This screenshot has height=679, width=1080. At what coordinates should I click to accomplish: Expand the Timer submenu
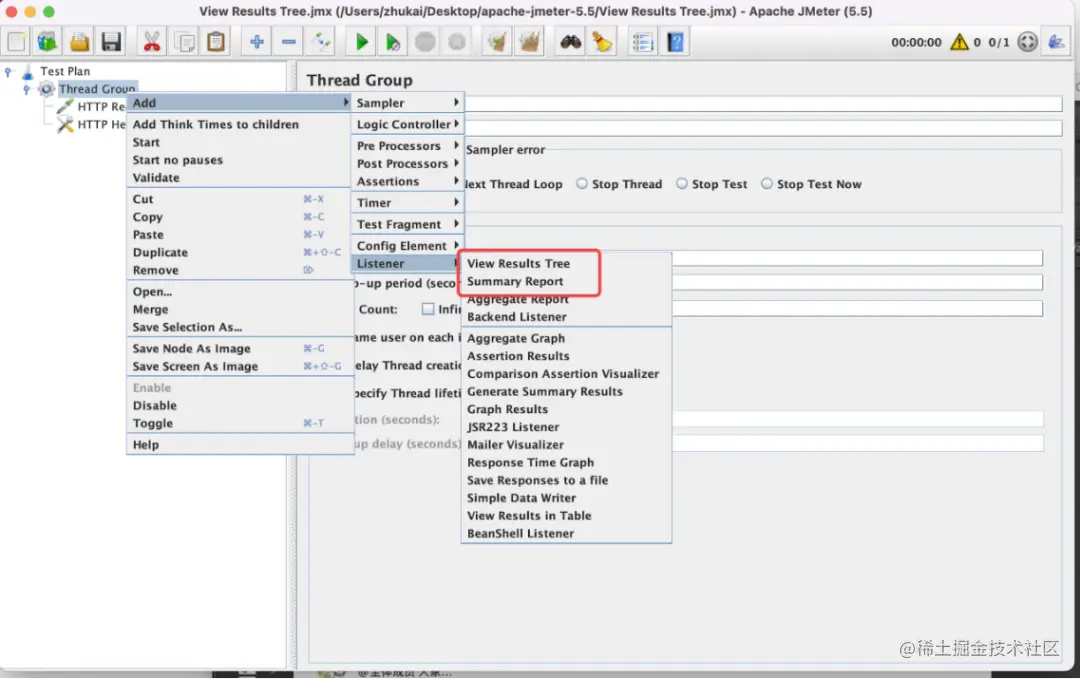(x=408, y=202)
